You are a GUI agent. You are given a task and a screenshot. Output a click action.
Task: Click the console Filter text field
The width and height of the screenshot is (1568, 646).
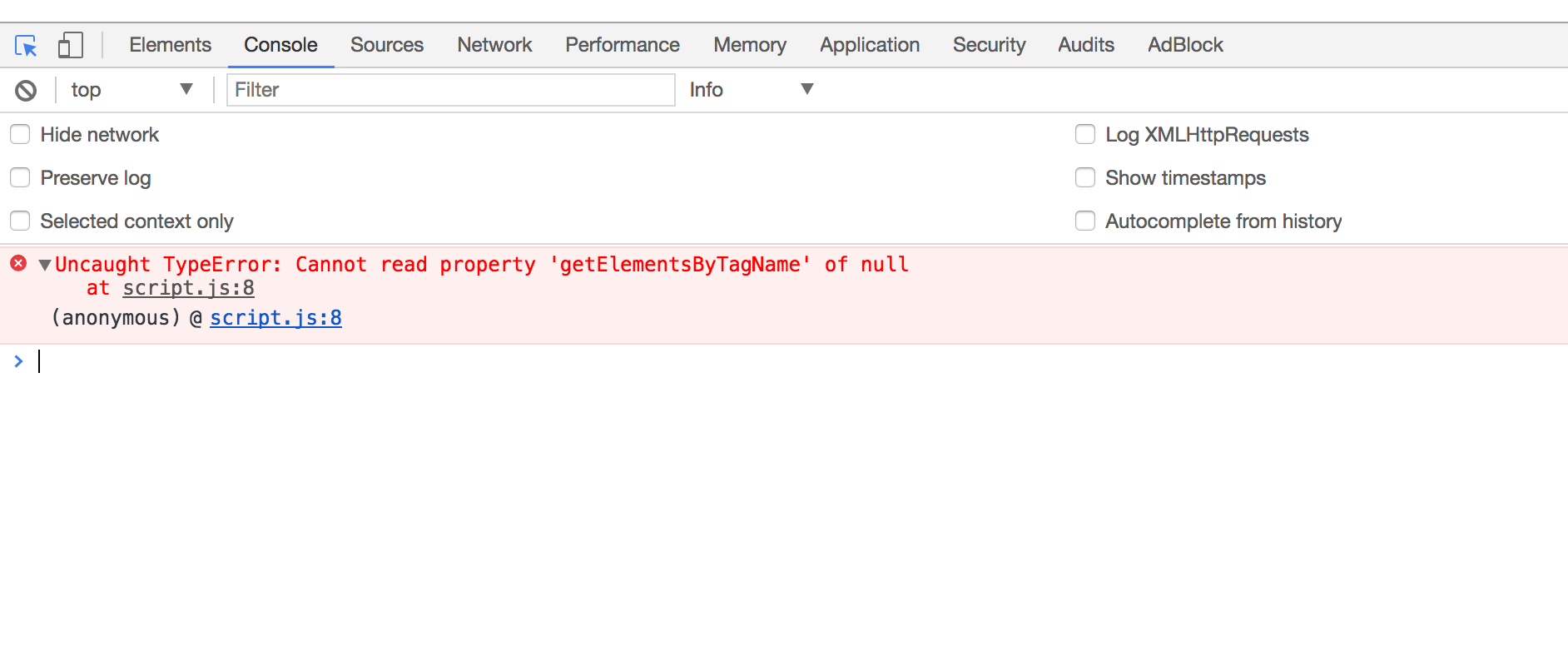point(450,90)
